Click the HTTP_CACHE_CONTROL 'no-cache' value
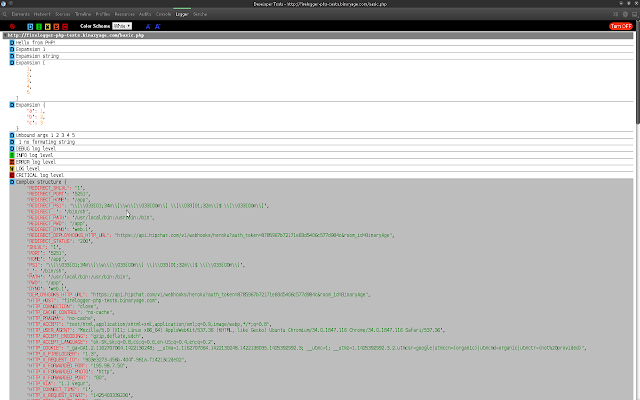Screen dimensions: 640x400 [97, 312]
